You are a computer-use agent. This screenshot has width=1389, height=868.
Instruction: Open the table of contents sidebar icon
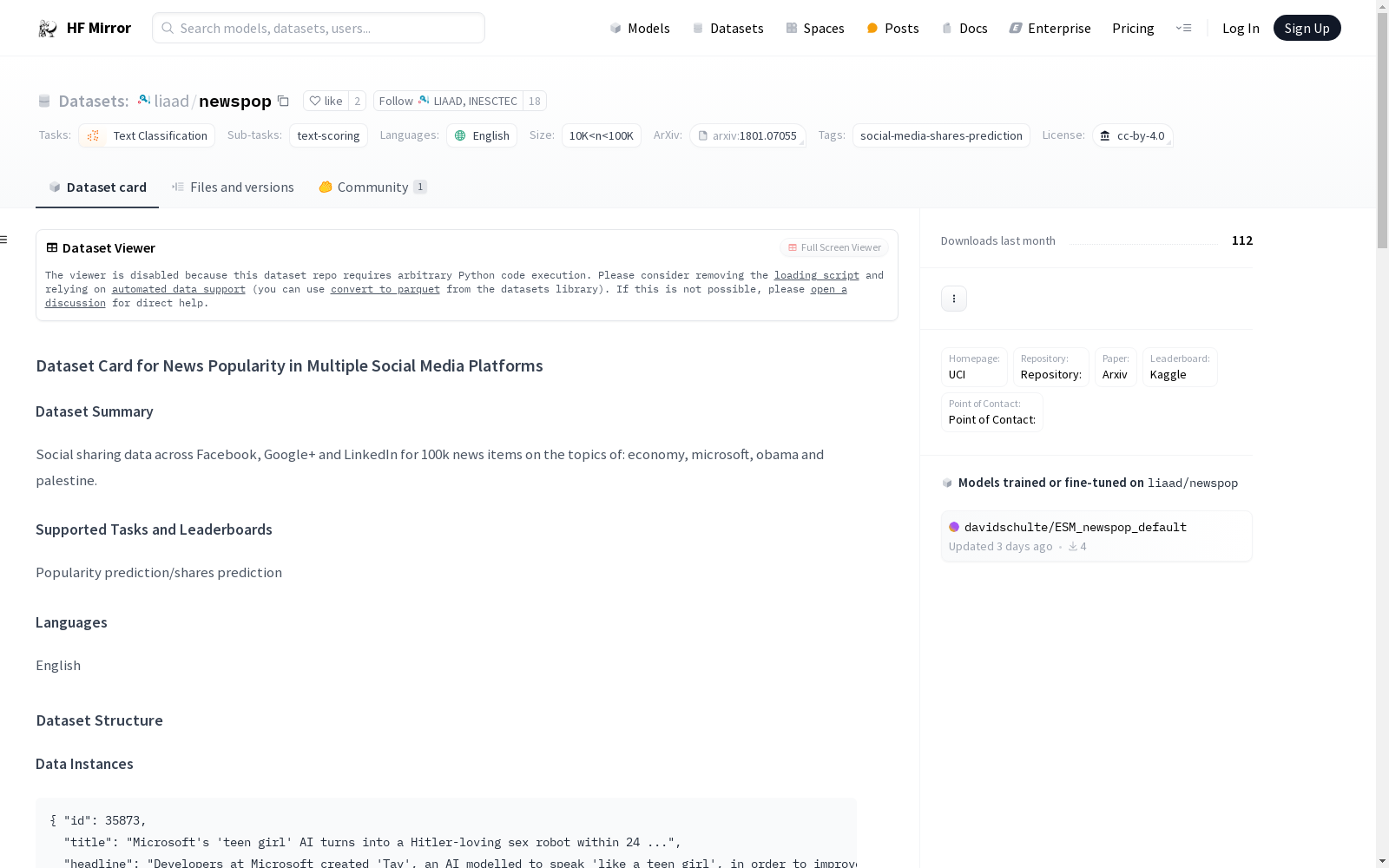4,240
